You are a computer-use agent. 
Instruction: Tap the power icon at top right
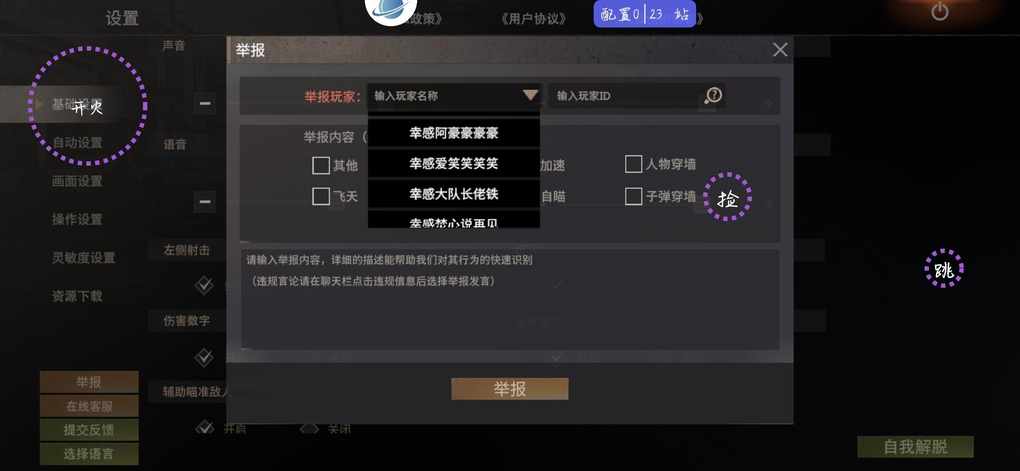[939, 12]
